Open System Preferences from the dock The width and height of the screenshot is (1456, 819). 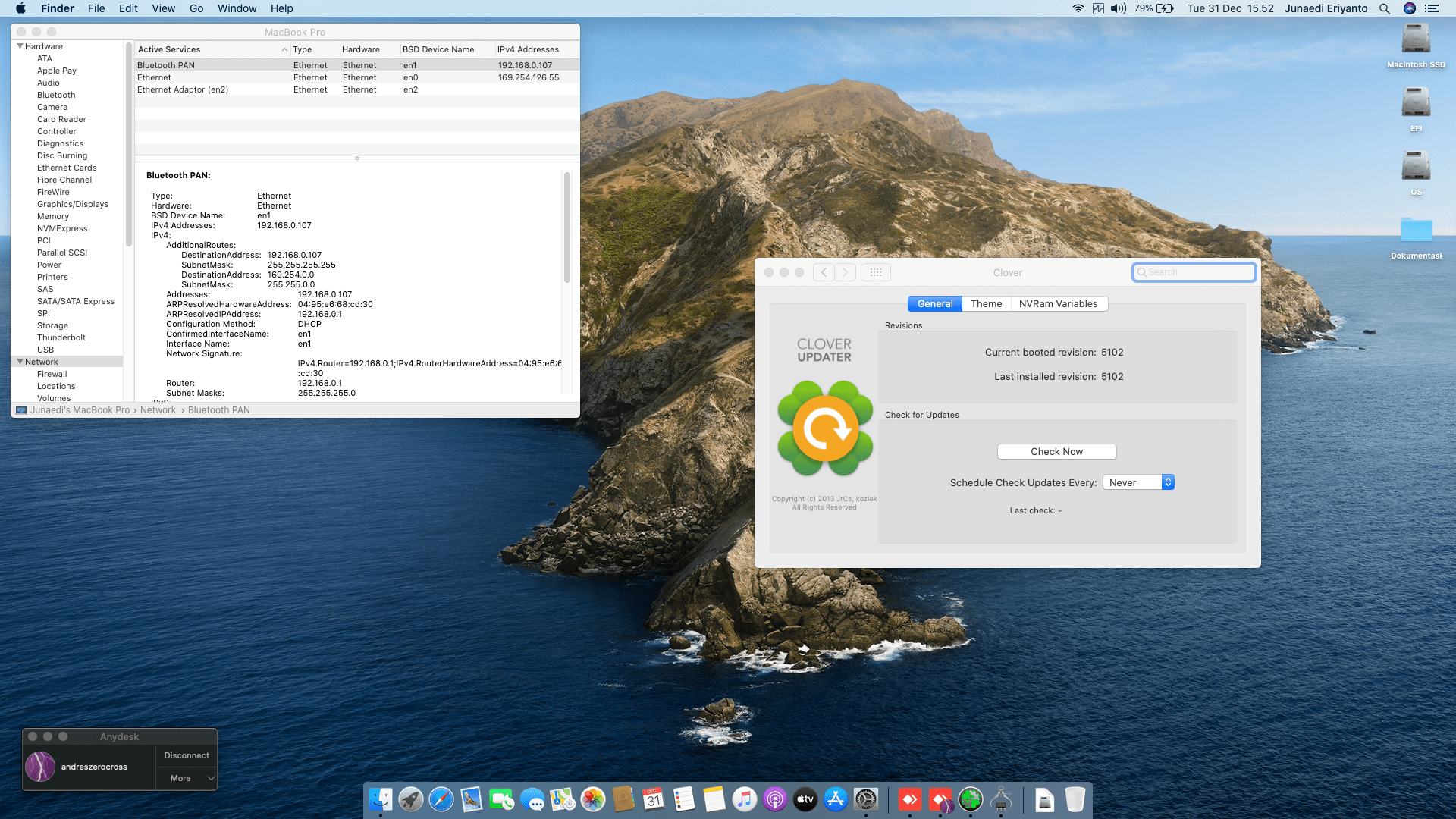865,799
